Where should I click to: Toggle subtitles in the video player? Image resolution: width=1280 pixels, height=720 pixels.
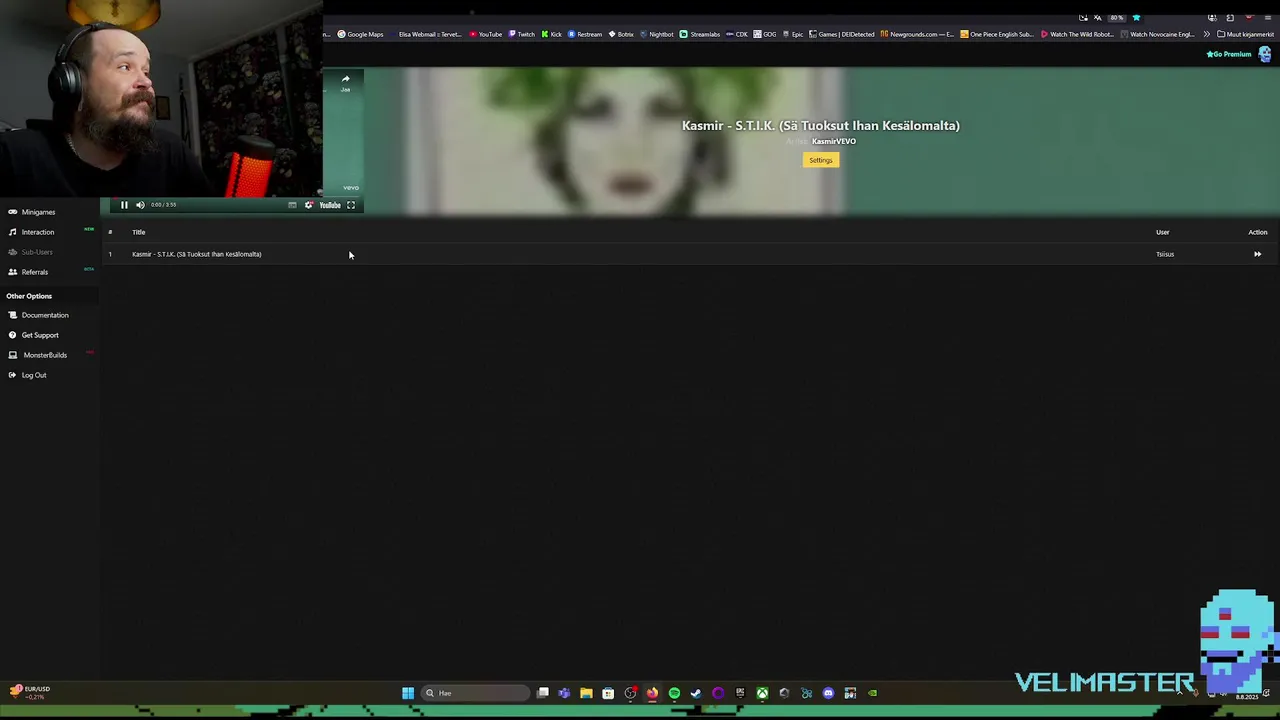click(x=292, y=205)
